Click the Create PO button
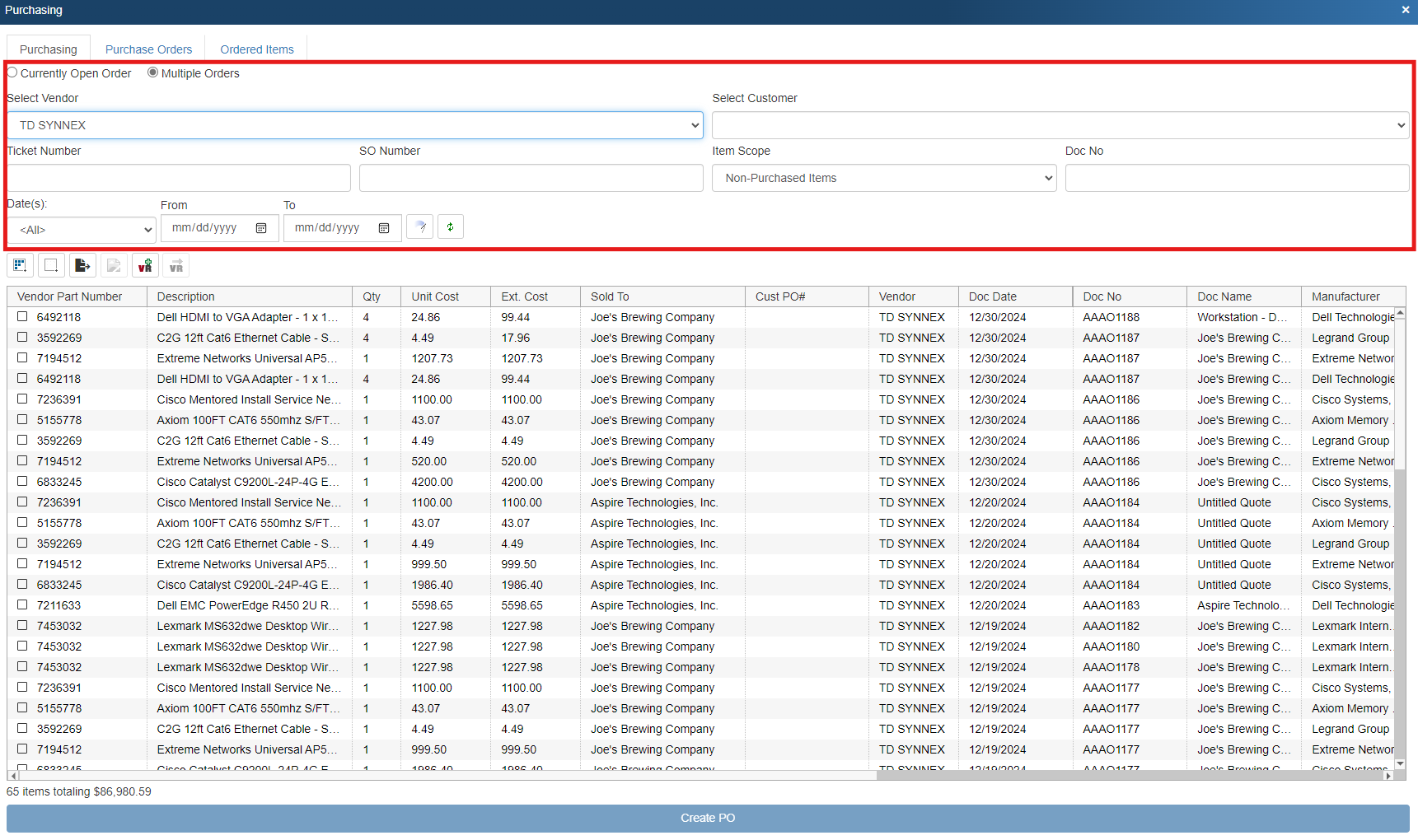The image size is (1418, 840). 708,818
